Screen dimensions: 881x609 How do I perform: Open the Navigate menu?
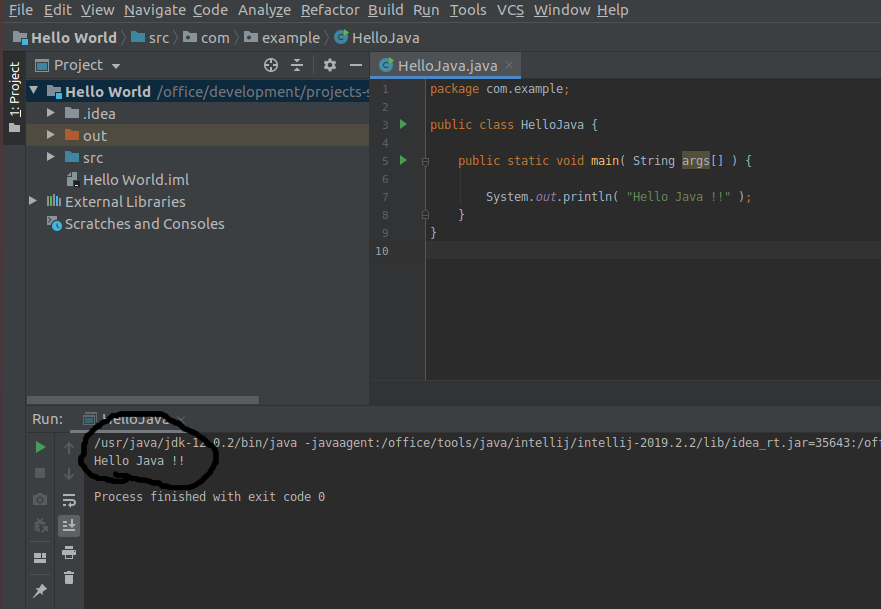click(x=155, y=10)
